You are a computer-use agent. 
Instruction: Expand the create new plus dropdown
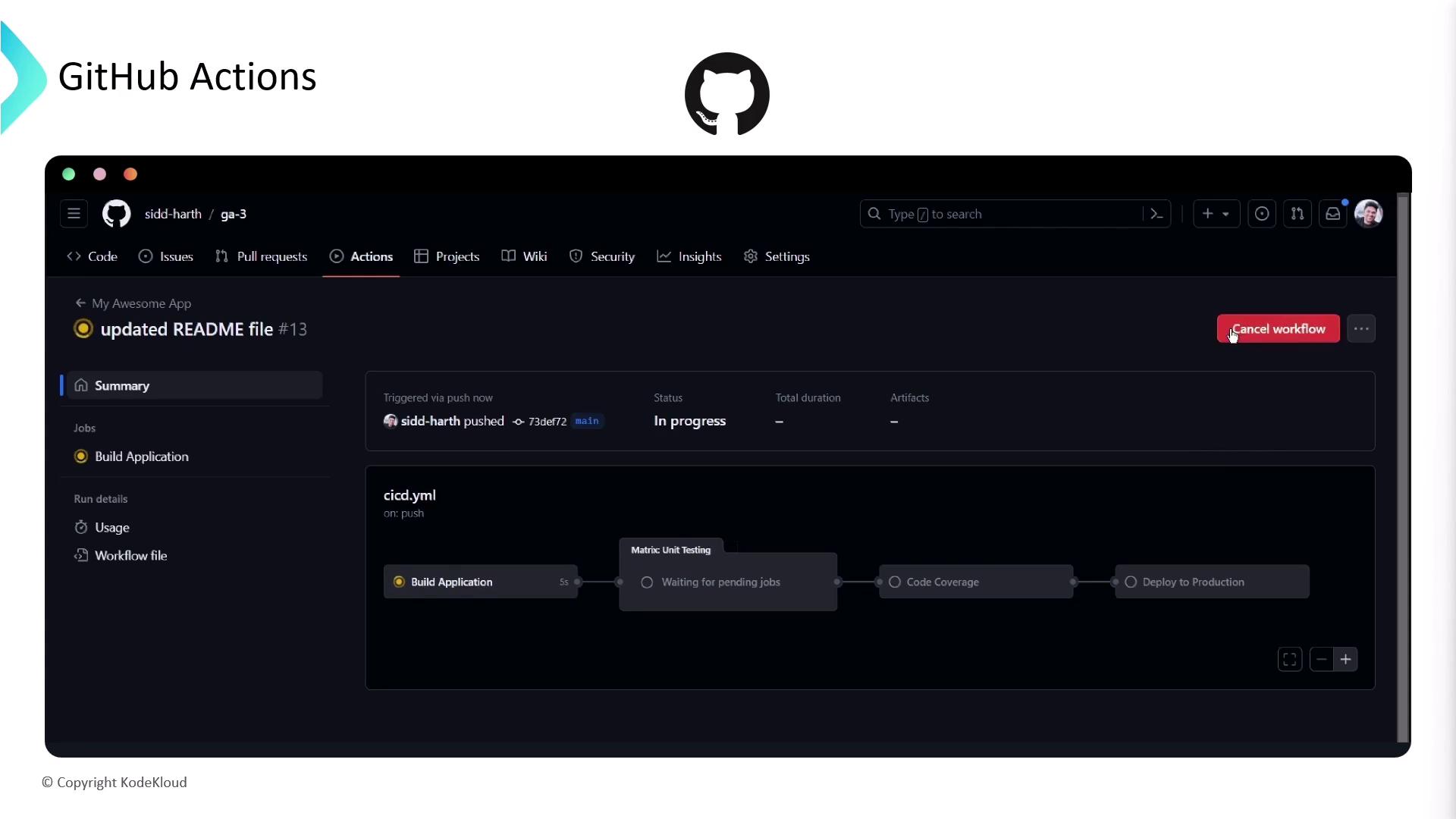pyautogui.click(x=1216, y=214)
